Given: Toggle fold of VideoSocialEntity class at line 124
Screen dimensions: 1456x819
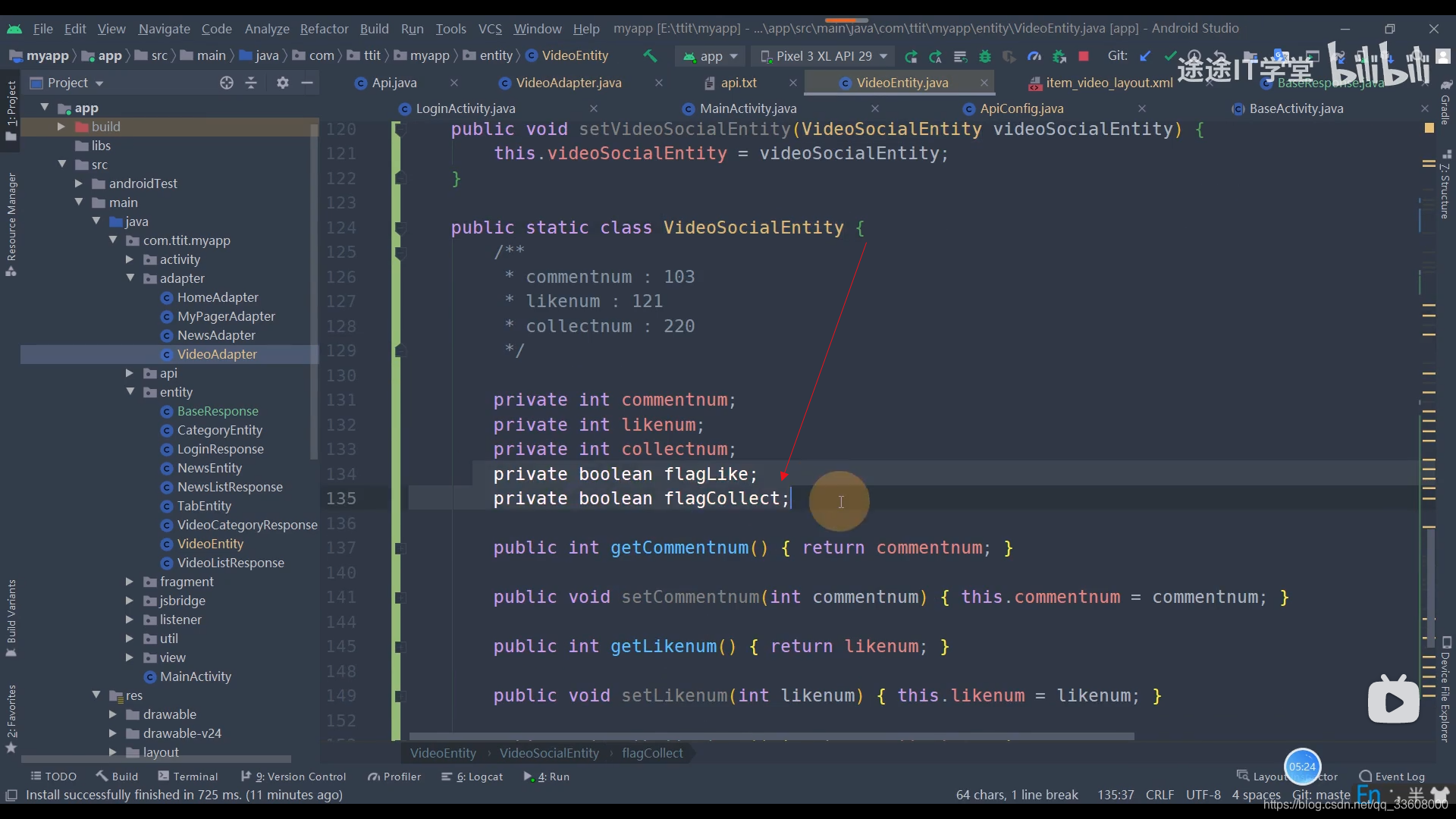Looking at the screenshot, I should (x=400, y=227).
